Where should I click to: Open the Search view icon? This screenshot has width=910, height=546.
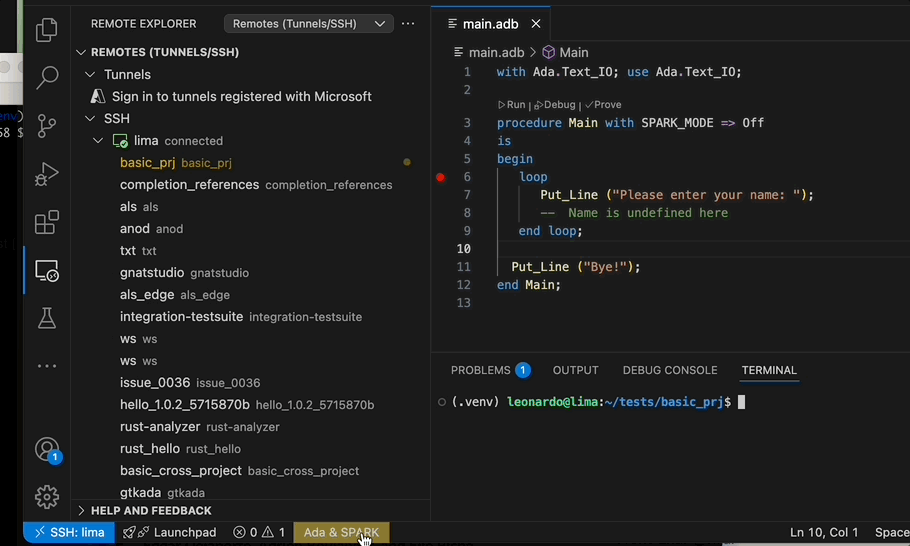click(x=46, y=77)
